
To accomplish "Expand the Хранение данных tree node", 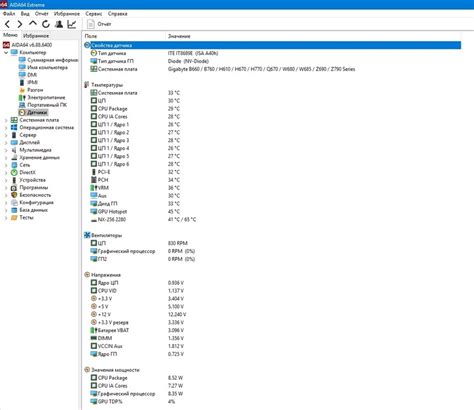I will (x=6, y=158).
